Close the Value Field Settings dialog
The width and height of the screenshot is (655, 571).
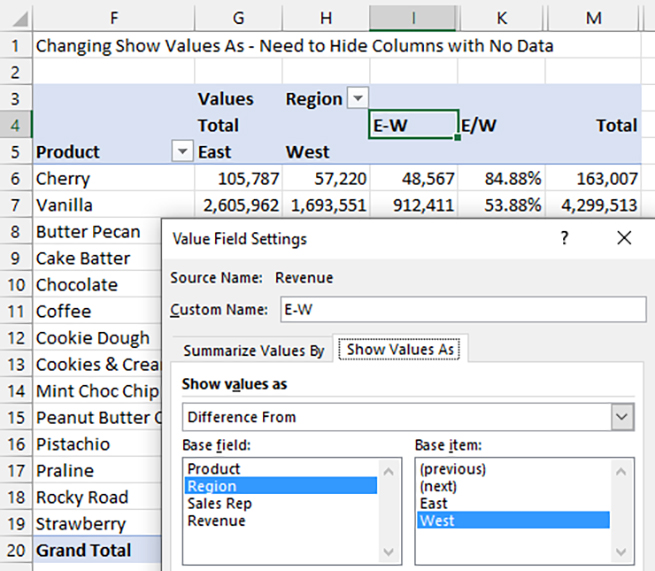pyautogui.click(x=624, y=238)
